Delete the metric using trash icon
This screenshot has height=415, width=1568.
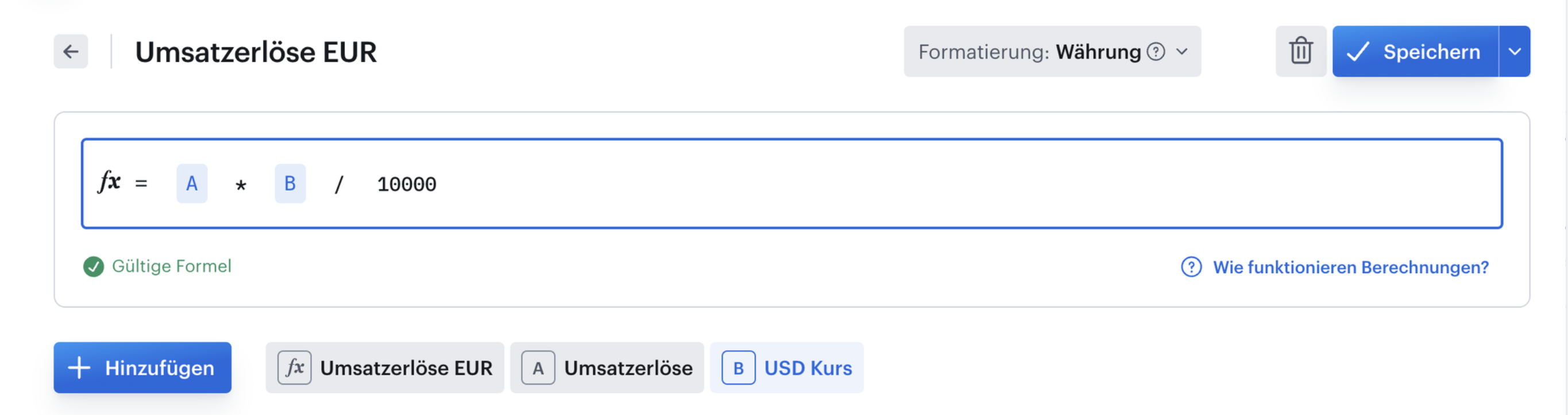(x=1301, y=51)
